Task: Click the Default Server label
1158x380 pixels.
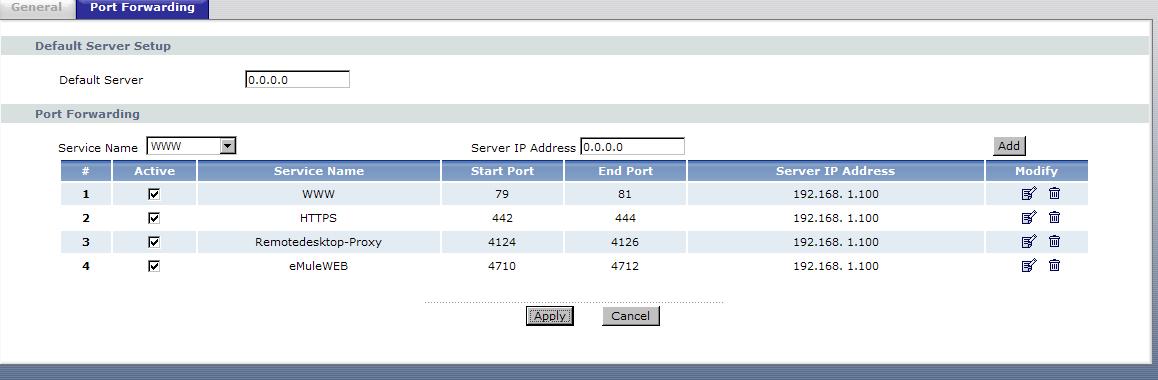Action: click(x=101, y=80)
